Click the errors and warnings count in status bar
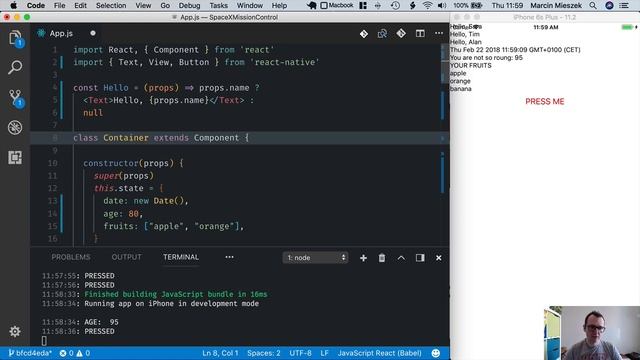 [x=75, y=353]
